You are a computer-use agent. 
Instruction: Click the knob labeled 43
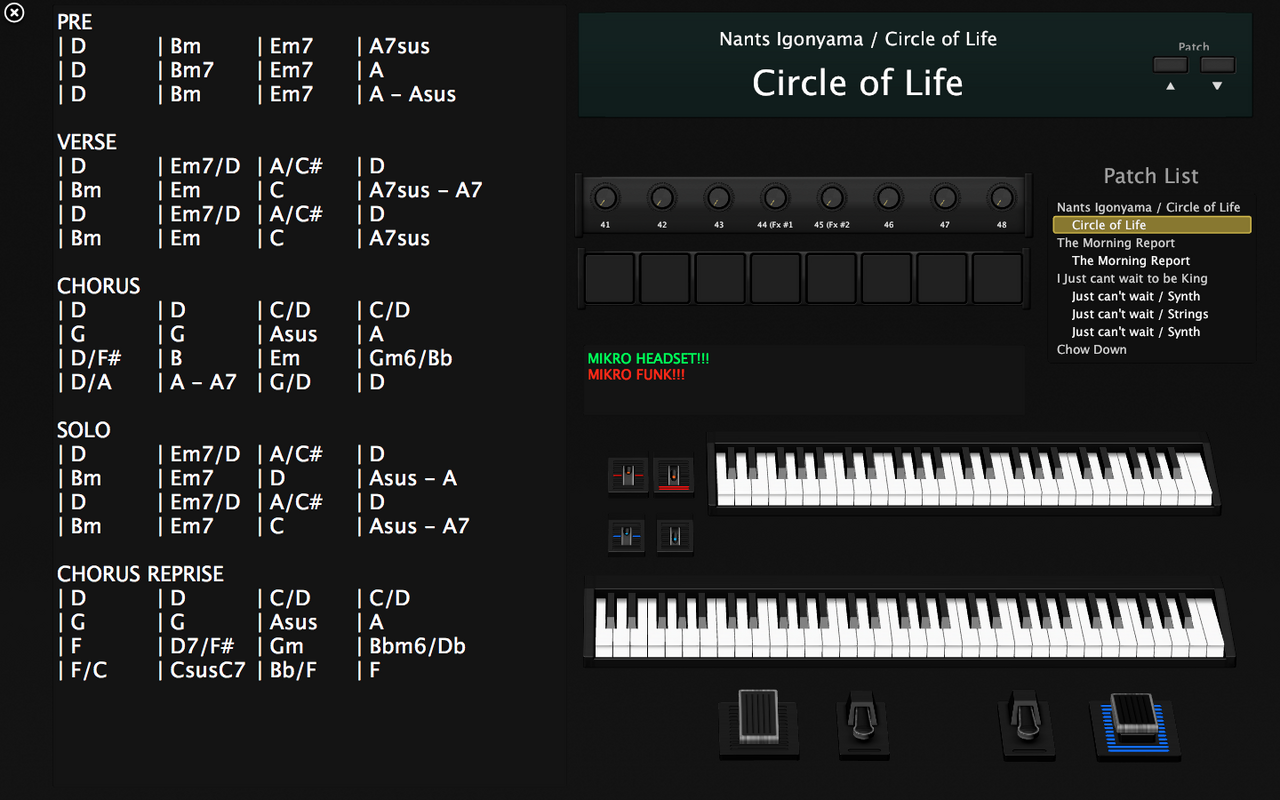[x=718, y=197]
